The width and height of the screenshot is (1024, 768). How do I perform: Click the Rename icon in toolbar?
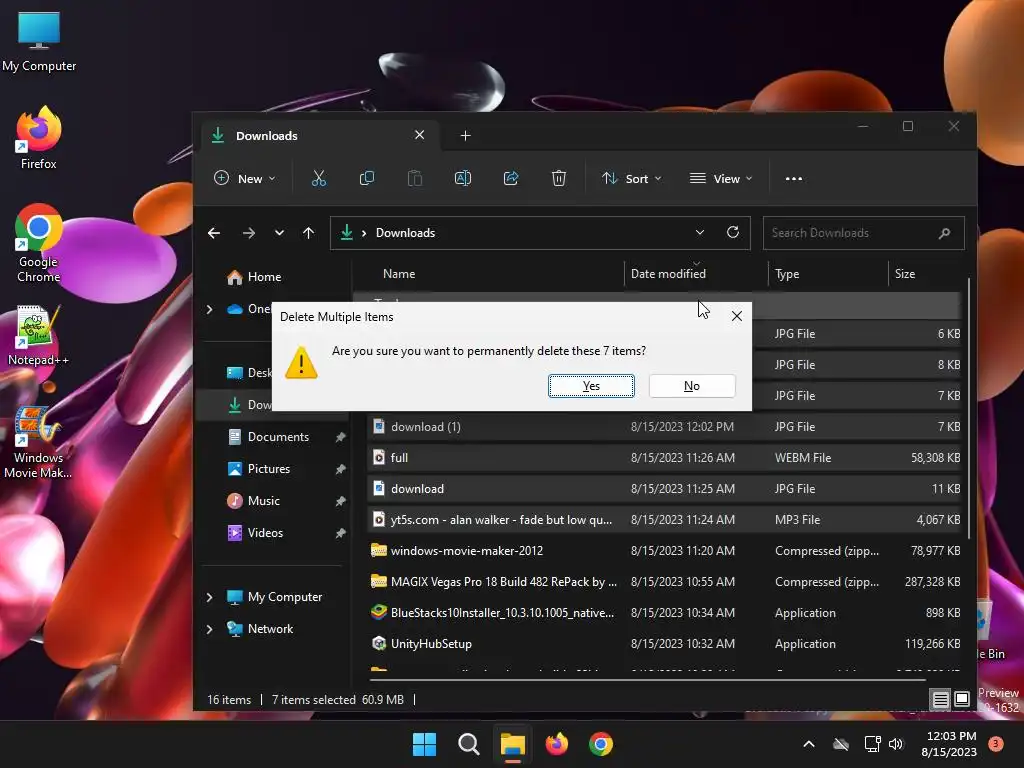pos(462,178)
